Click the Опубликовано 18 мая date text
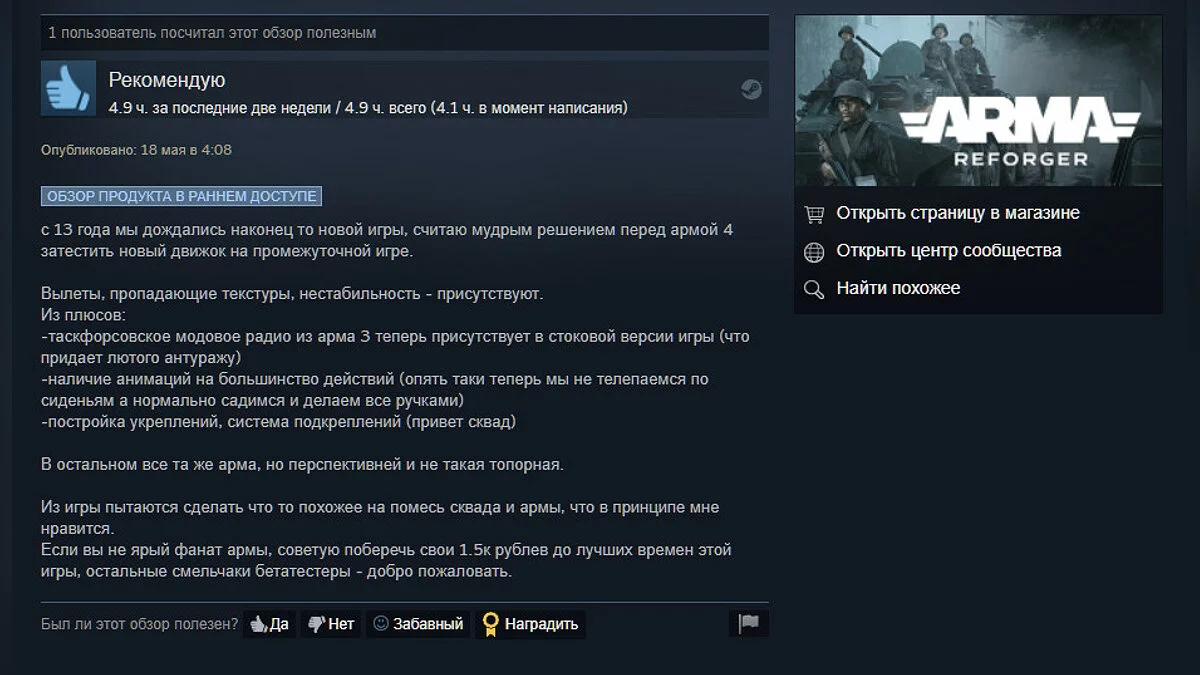 (136, 150)
